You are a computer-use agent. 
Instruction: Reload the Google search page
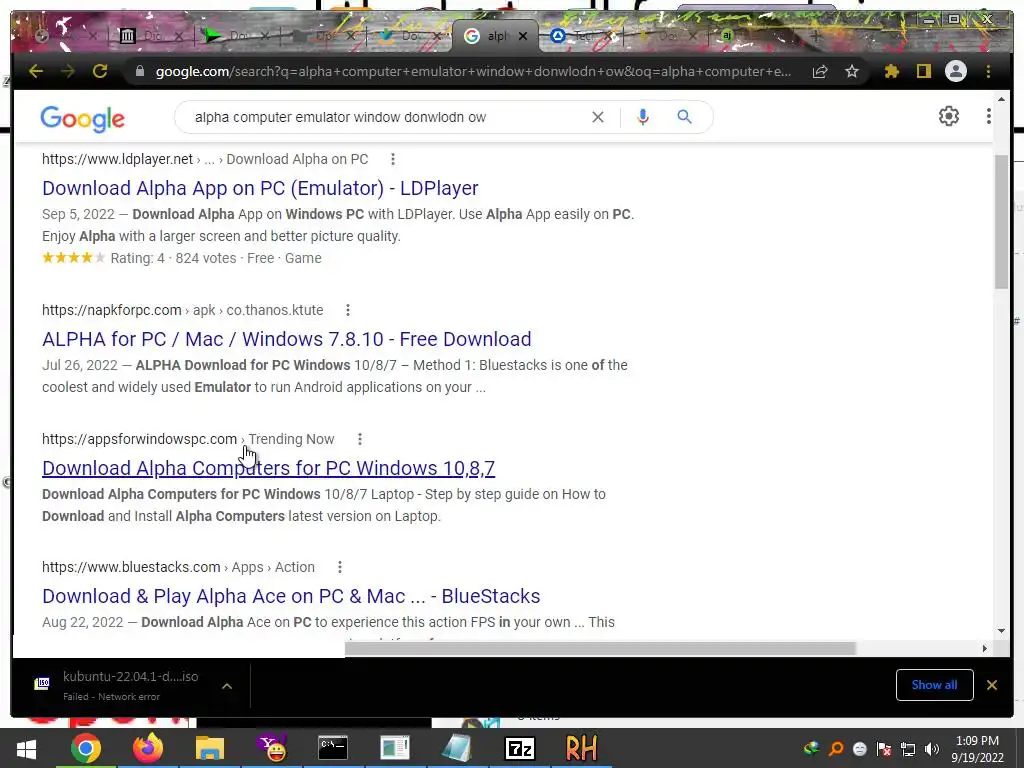[x=100, y=71]
